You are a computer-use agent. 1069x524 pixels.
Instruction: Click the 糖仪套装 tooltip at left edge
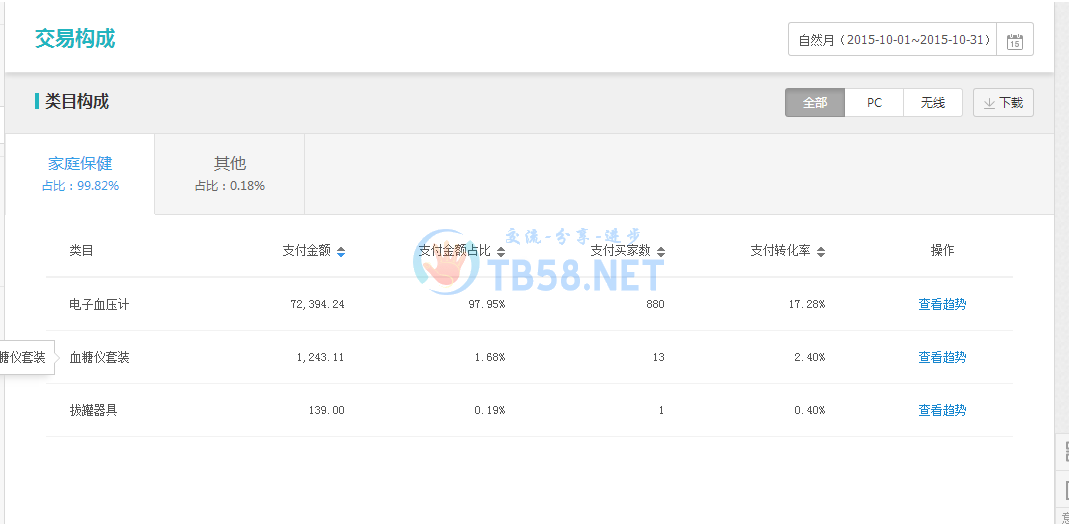pos(24,357)
